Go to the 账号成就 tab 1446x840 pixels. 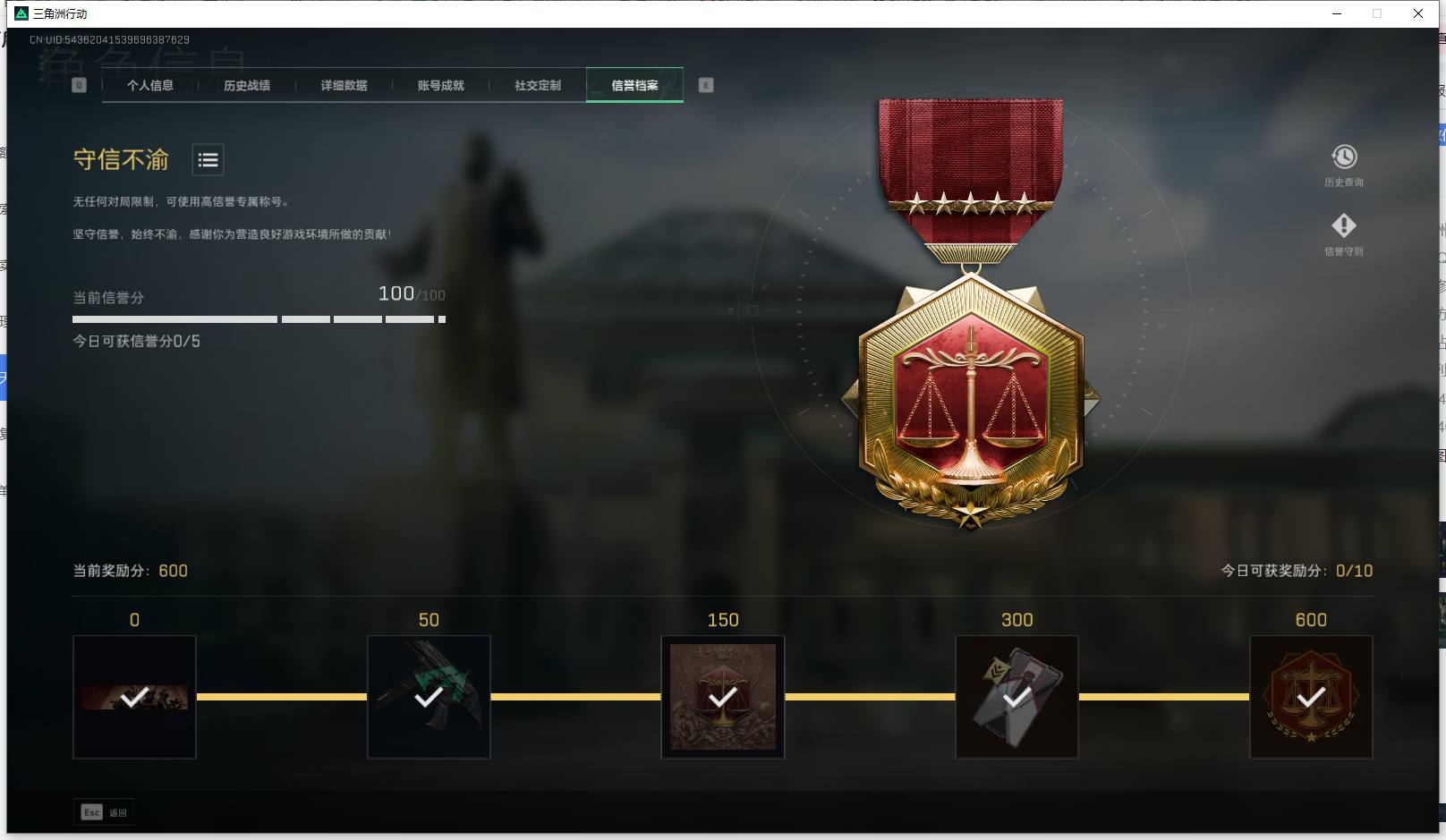click(x=440, y=85)
